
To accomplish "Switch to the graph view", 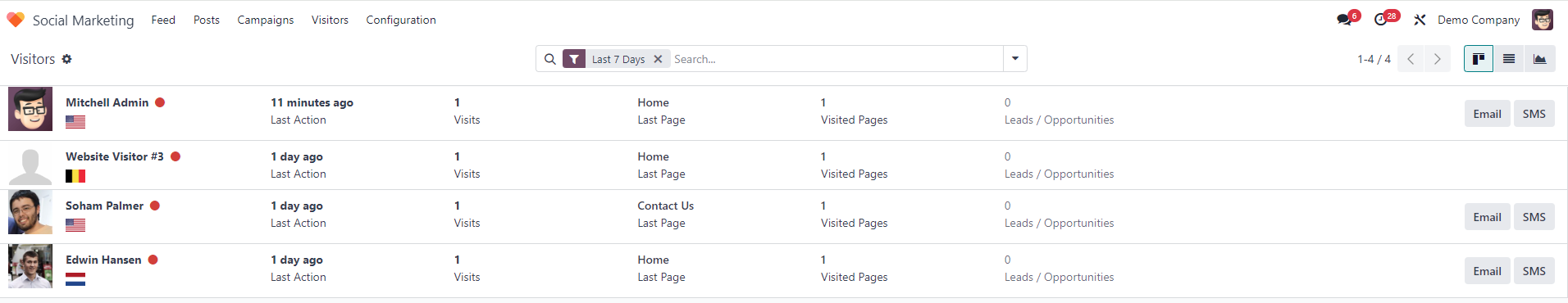I will click(1540, 59).
